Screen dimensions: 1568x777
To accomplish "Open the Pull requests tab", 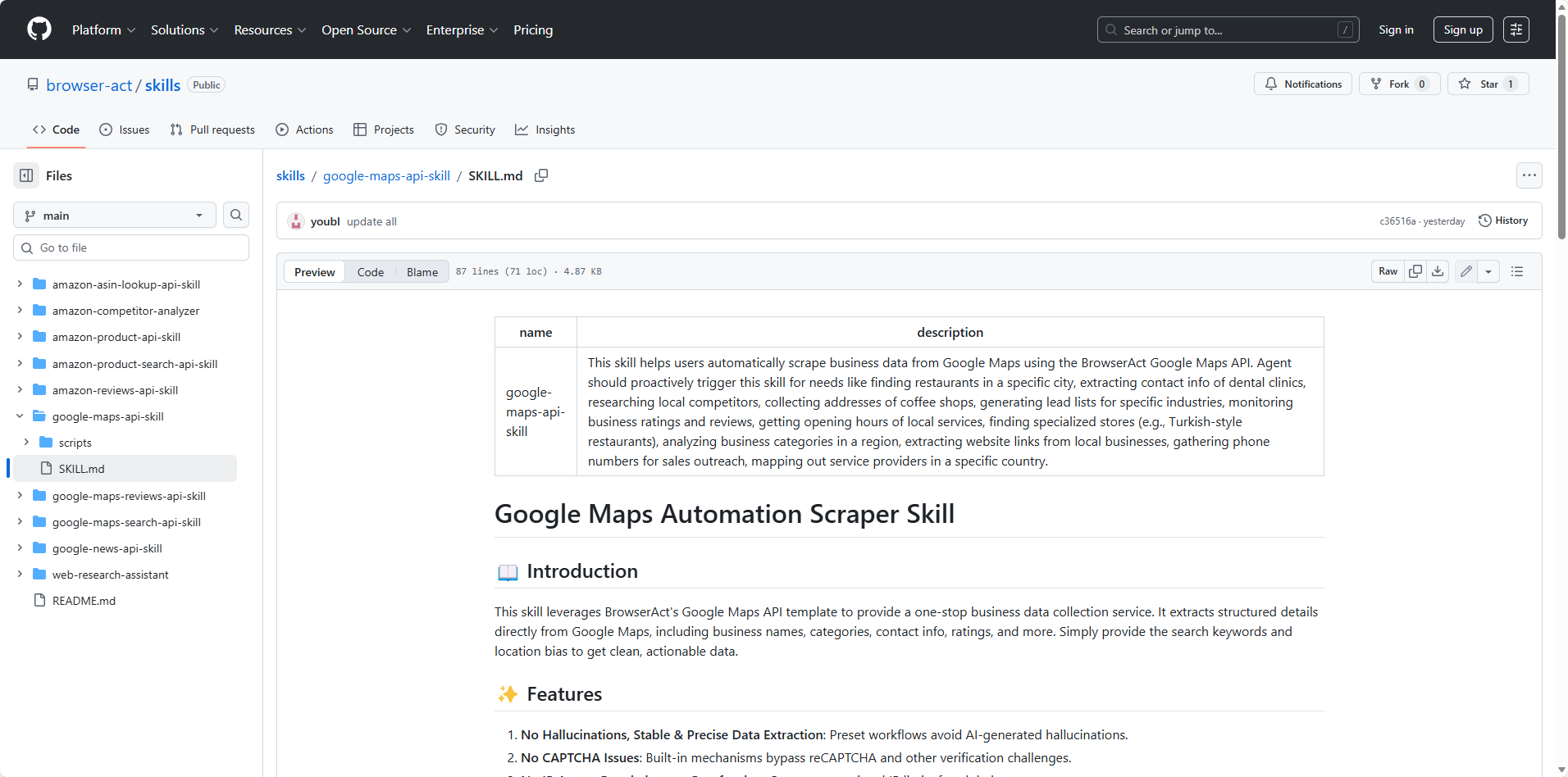I will click(212, 129).
